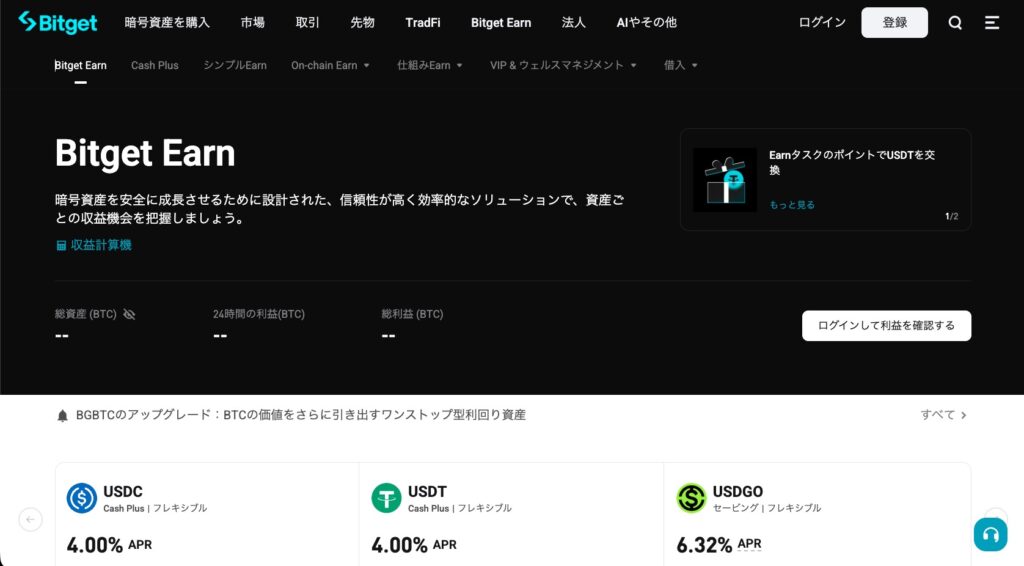This screenshot has width=1024, height=566.
Task: Click もっと見る in promo card
Action: [x=792, y=205]
